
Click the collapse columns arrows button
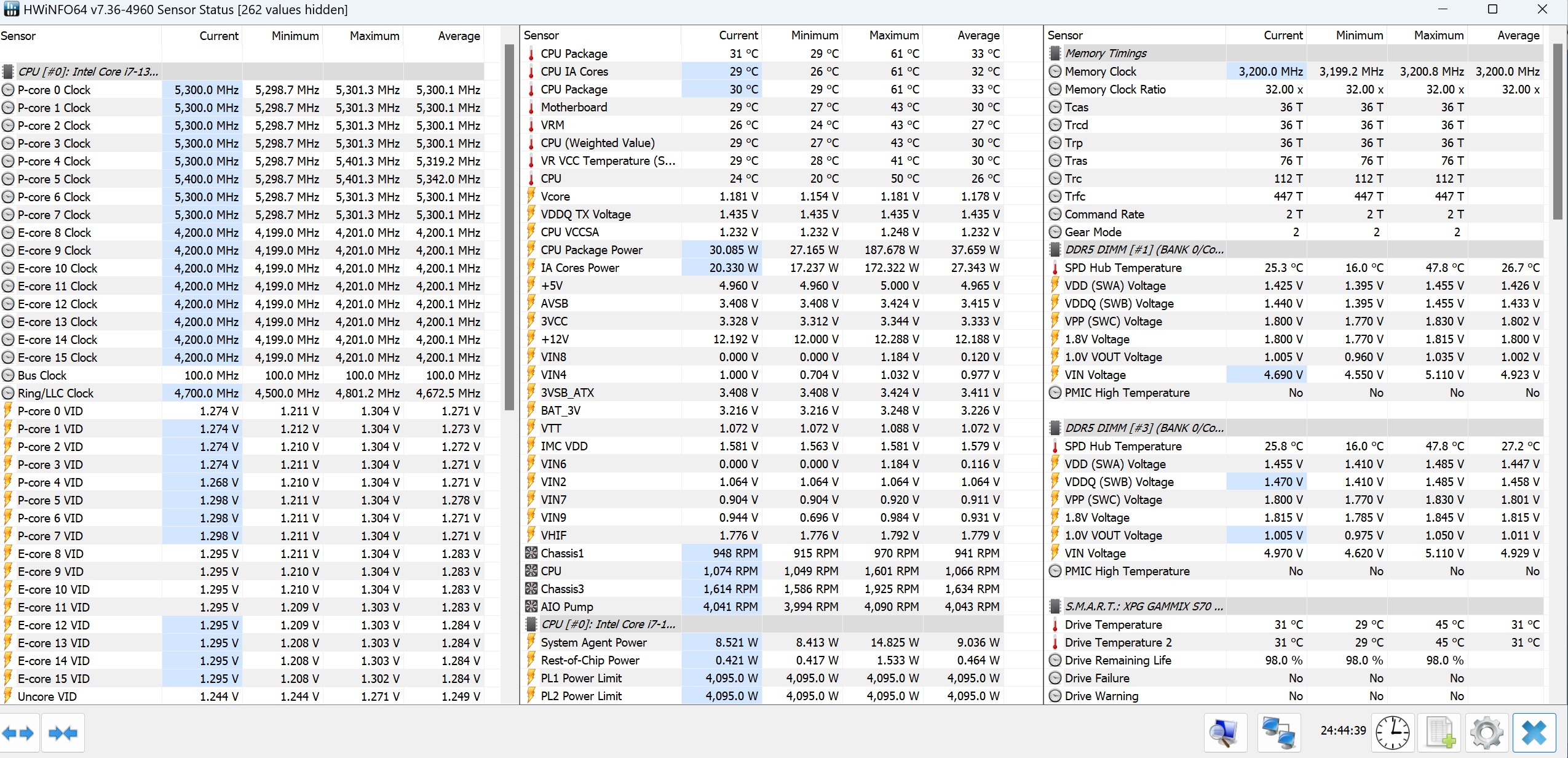click(63, 733)
